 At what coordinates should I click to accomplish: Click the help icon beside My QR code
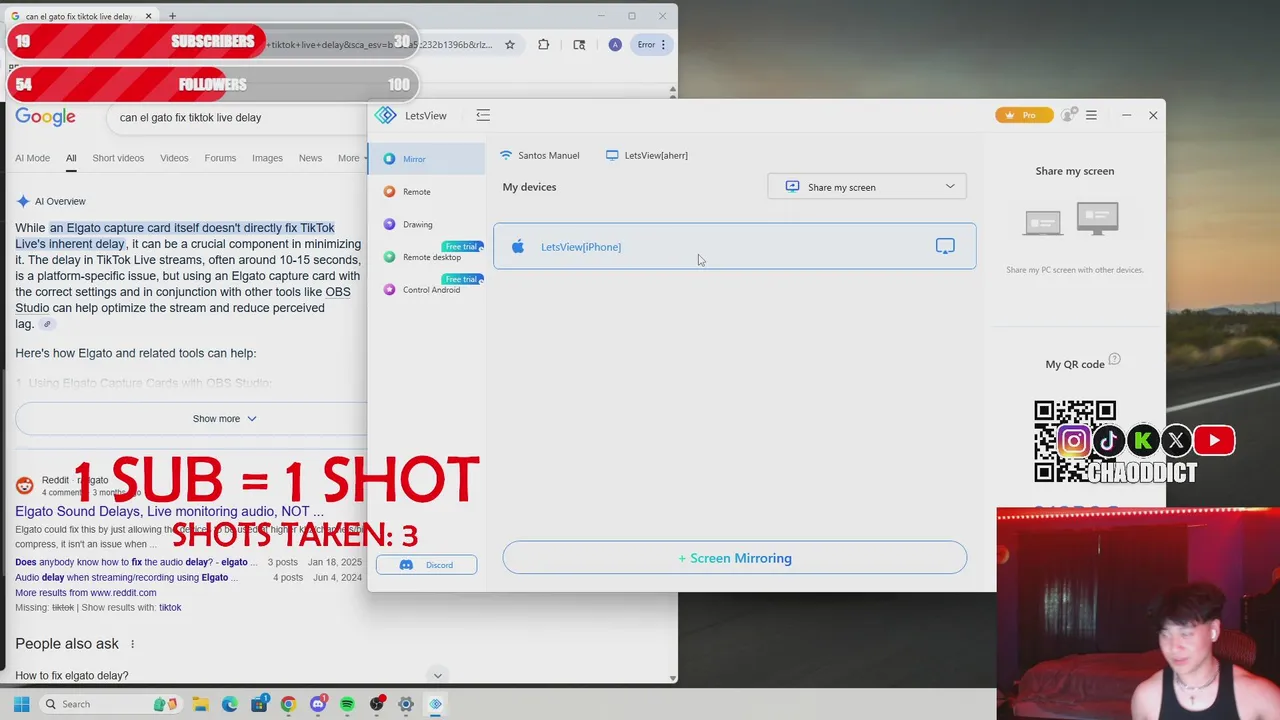tap(1115, 359)
